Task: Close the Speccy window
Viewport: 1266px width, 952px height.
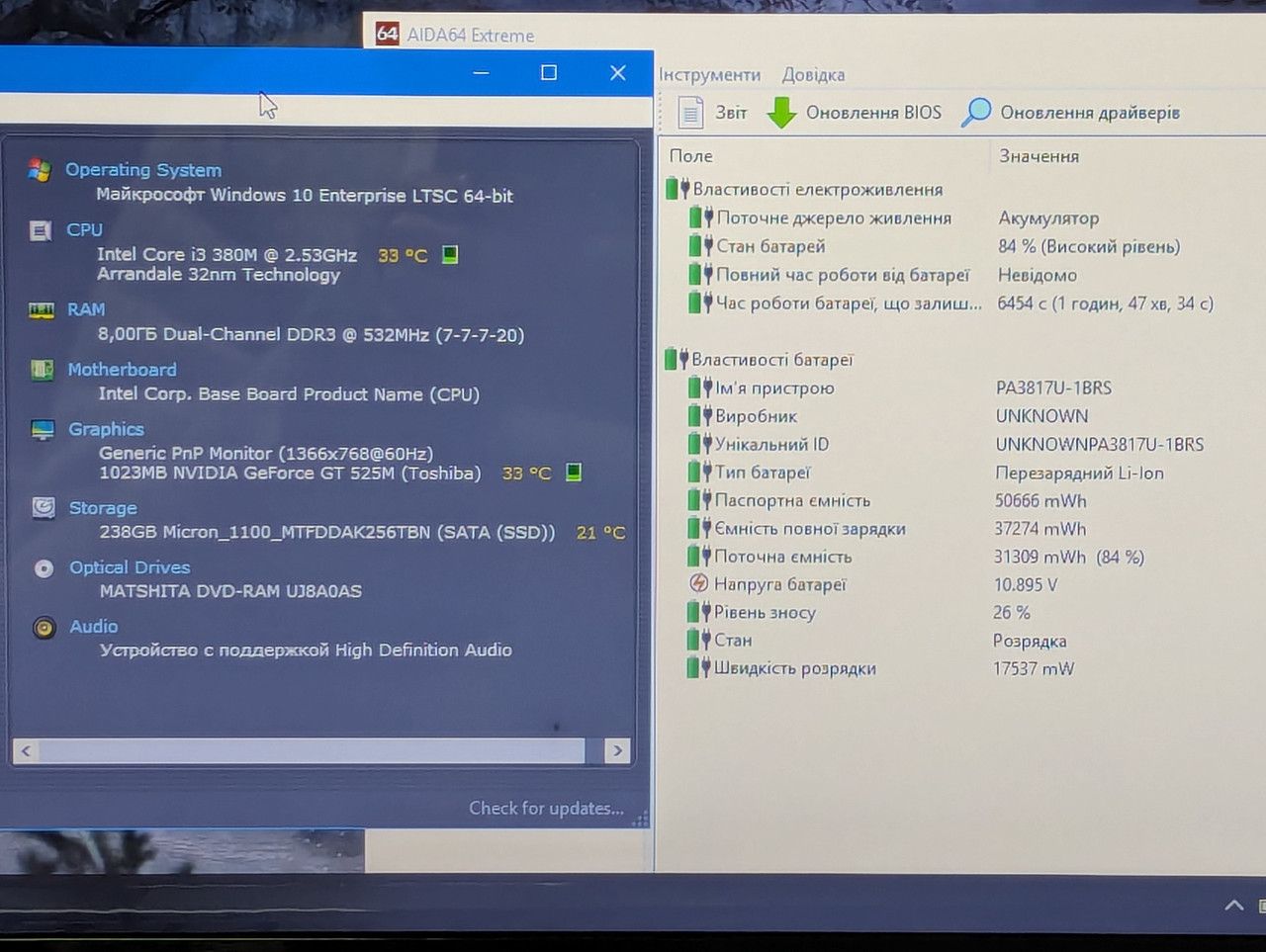Action: (618, 73)
